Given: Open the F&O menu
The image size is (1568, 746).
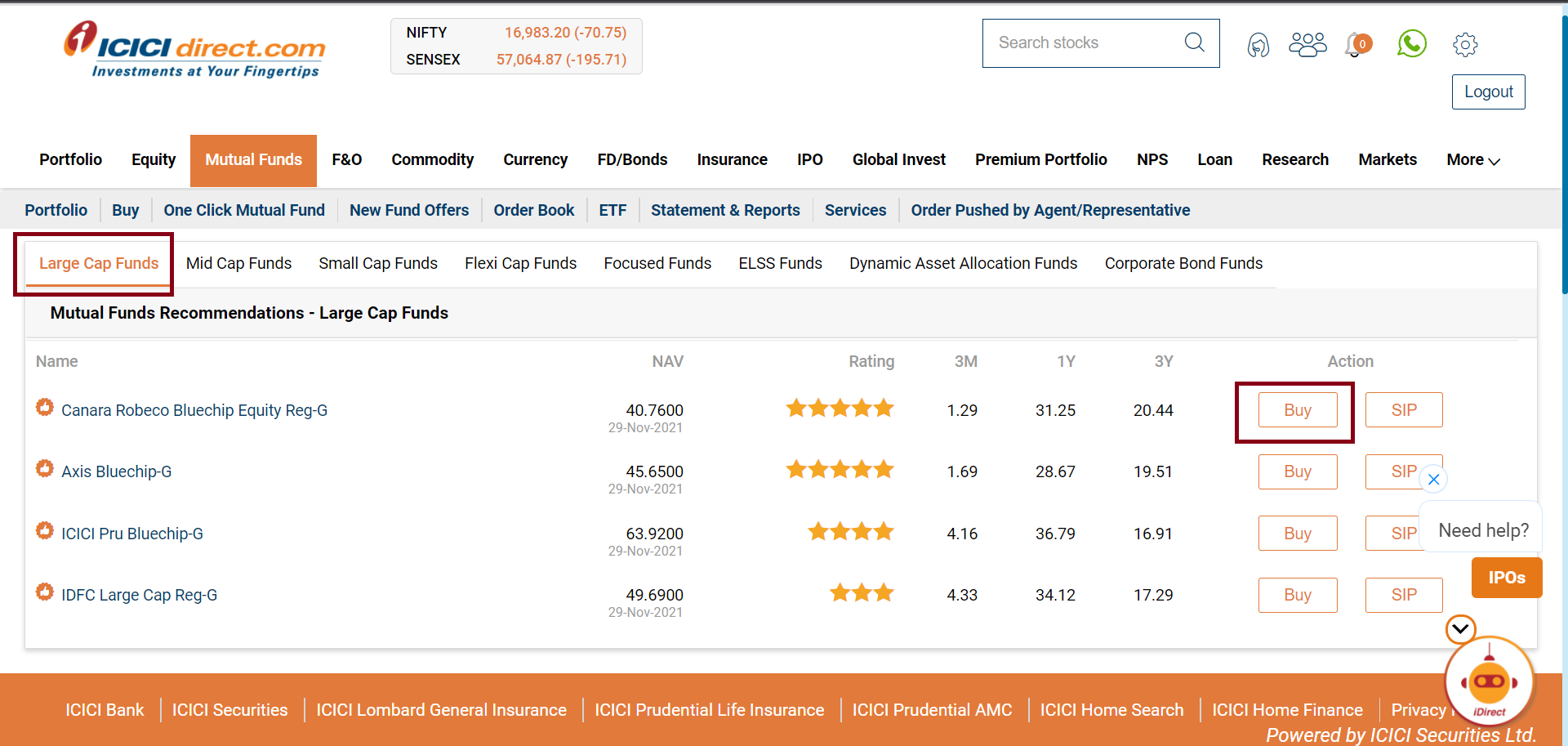Looking at the screenshot, I should 347,160.
